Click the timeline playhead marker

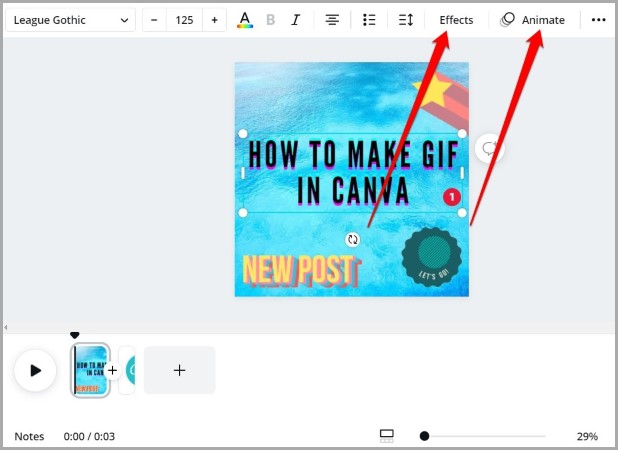point(74,335)
